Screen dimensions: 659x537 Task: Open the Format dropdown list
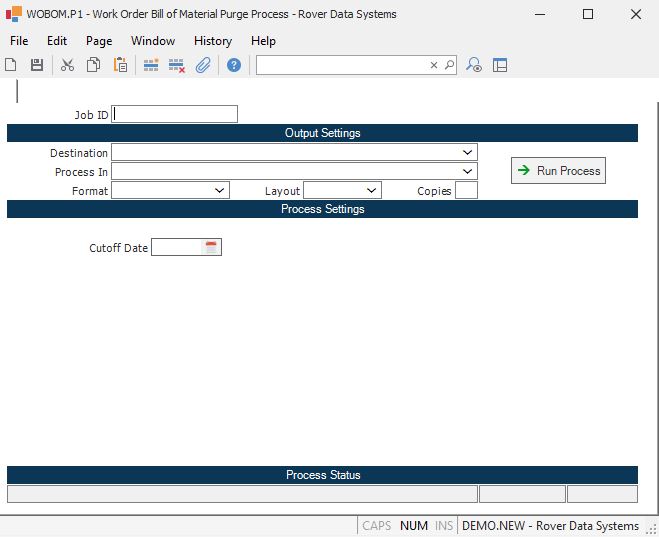[220, 190]
